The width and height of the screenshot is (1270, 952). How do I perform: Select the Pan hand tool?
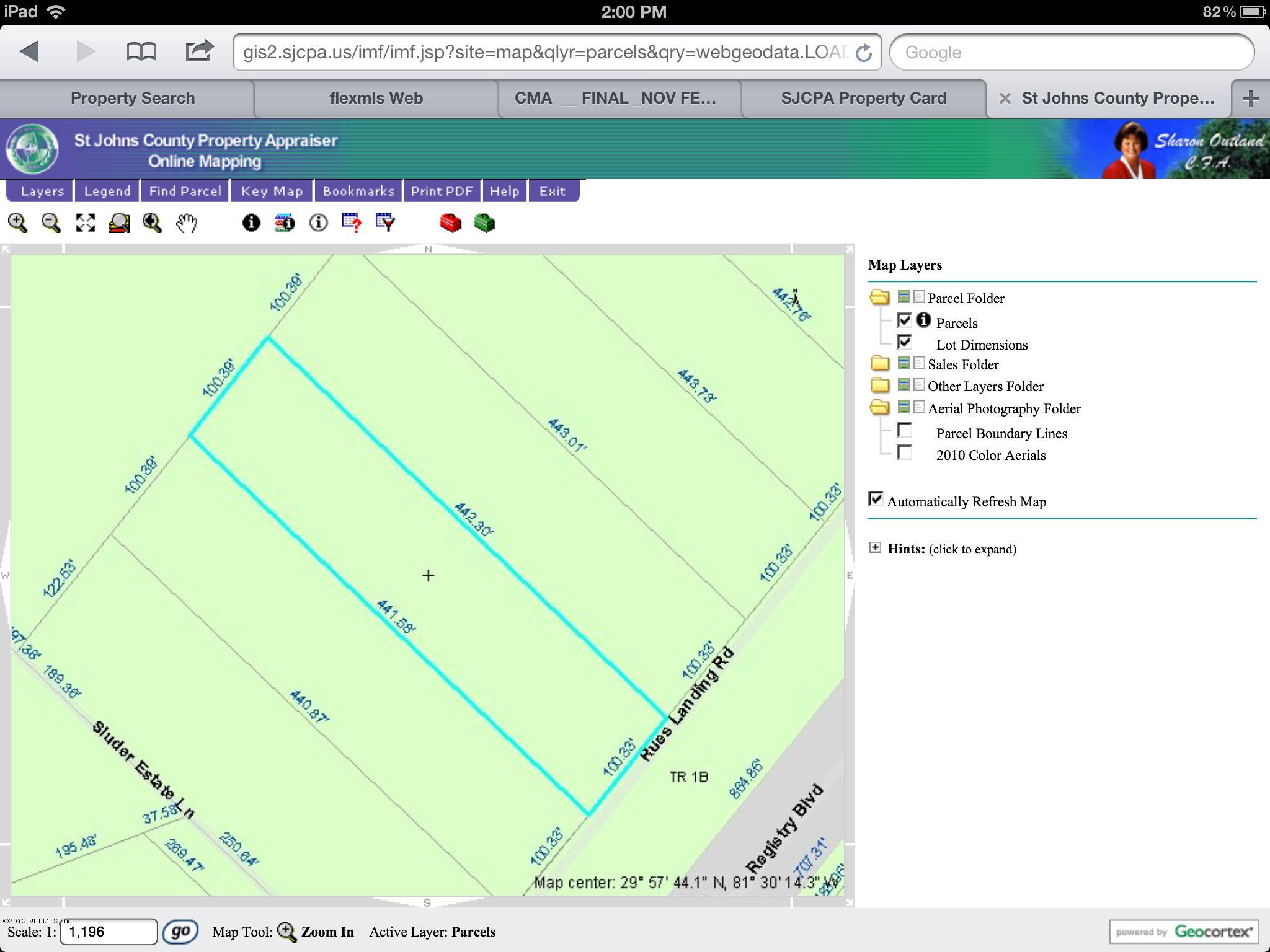187,223
